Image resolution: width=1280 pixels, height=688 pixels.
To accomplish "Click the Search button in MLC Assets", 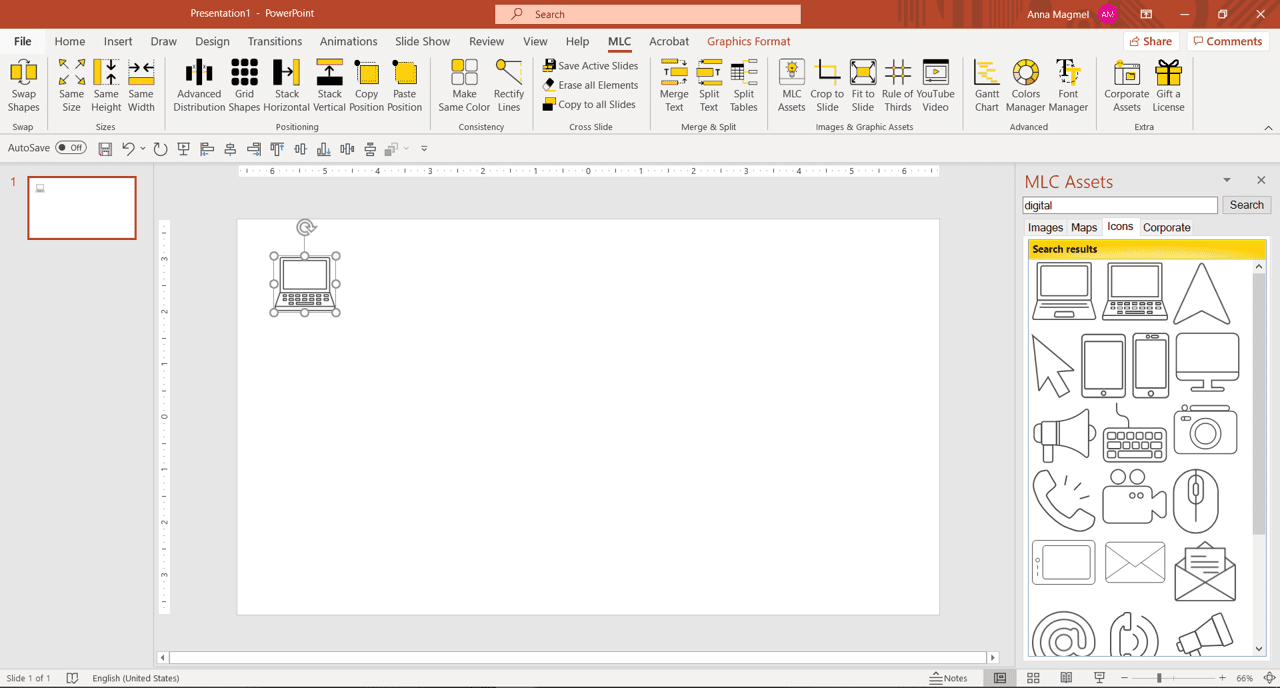I will 1247,205.
